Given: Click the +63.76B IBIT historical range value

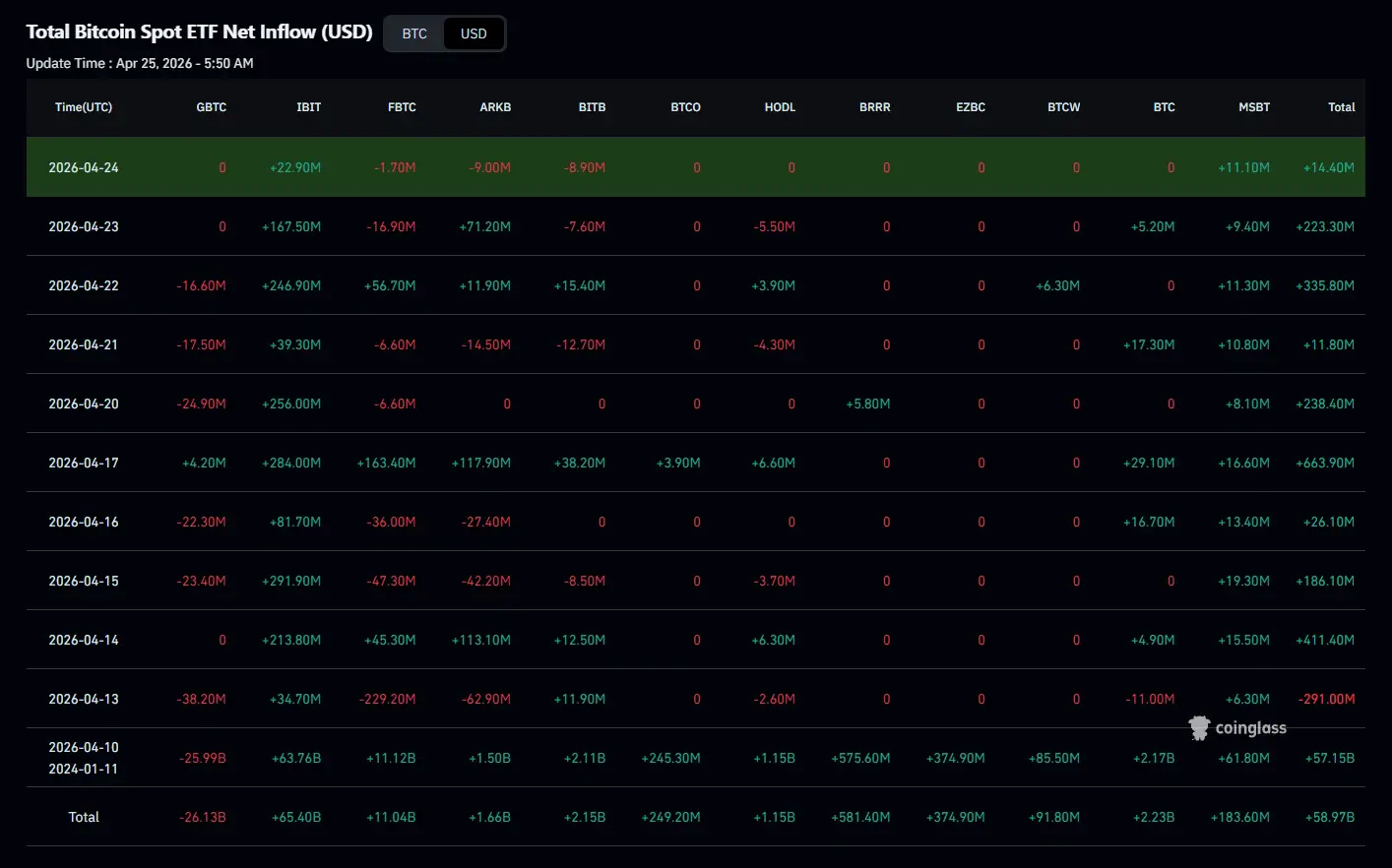Looking at the screenshot, I should (x=296, y=758).
